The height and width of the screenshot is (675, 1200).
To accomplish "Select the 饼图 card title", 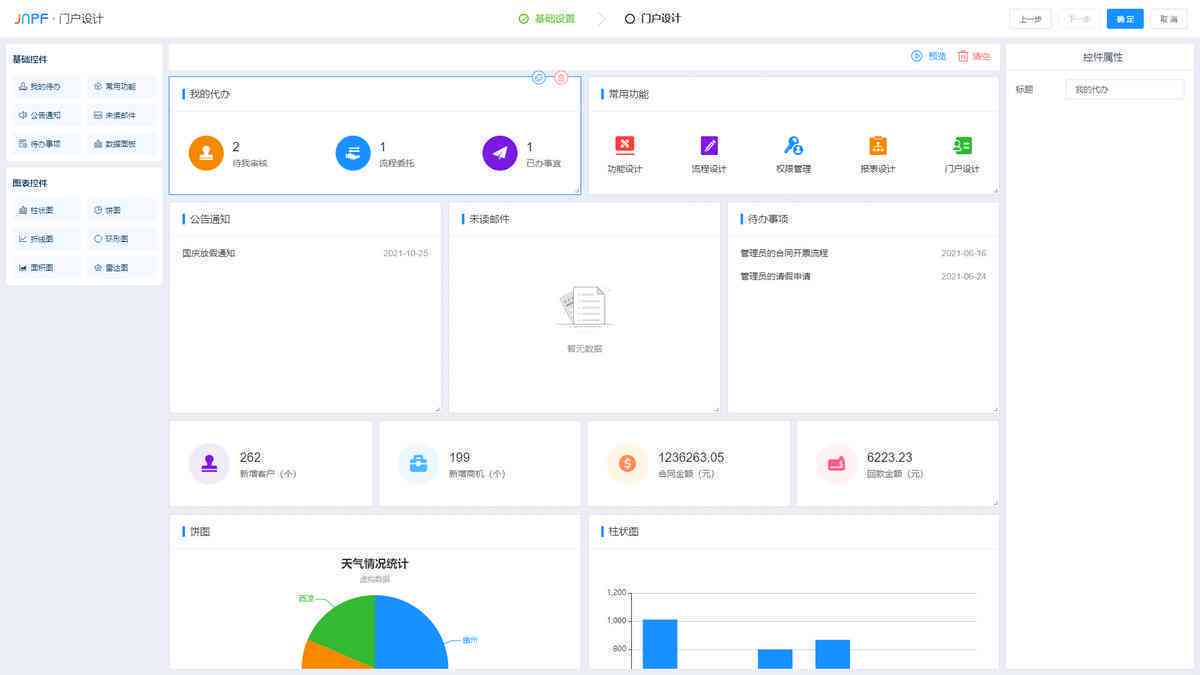I will (200, 532).
